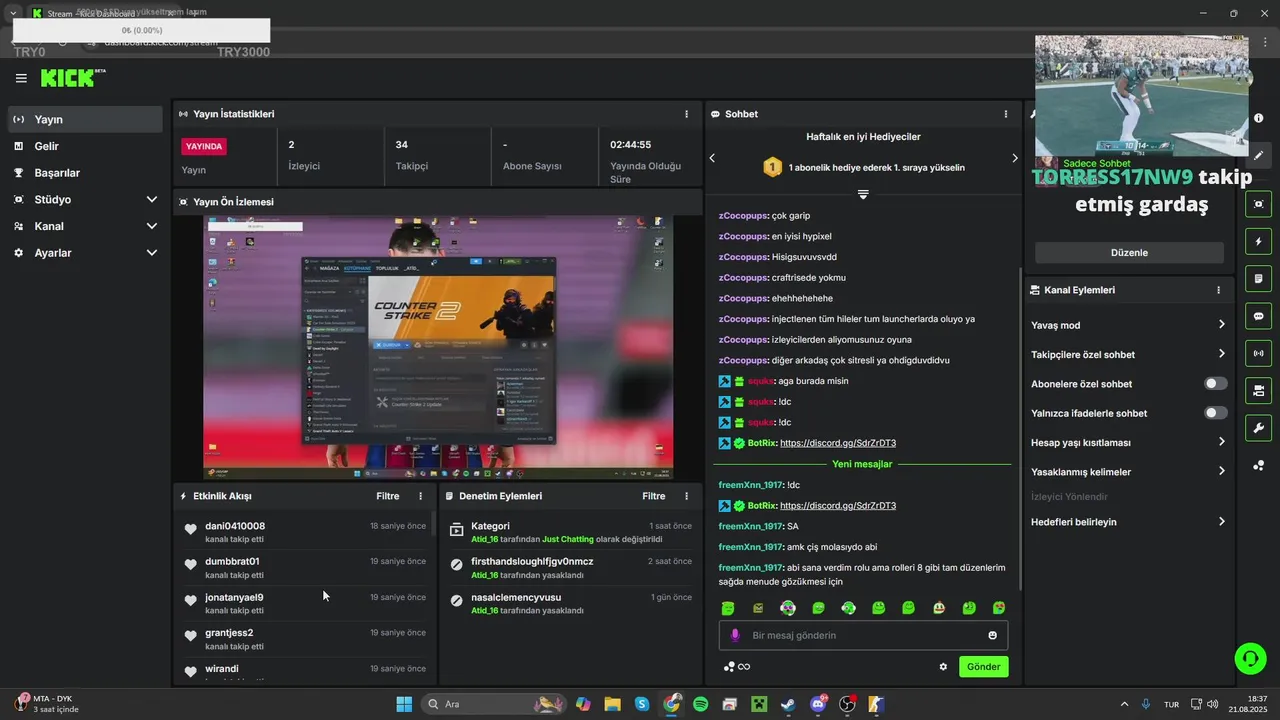Image resolution: width=1280 pixels, height=720 pixels.
Task: Open Yavaş mod options
Action: [1128, 325]
